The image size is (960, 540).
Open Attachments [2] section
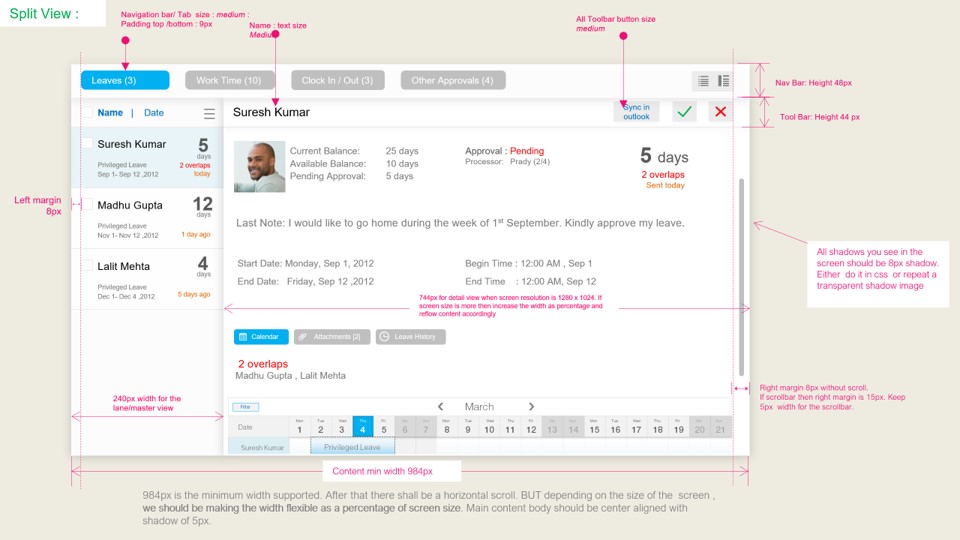click(332, 337)
